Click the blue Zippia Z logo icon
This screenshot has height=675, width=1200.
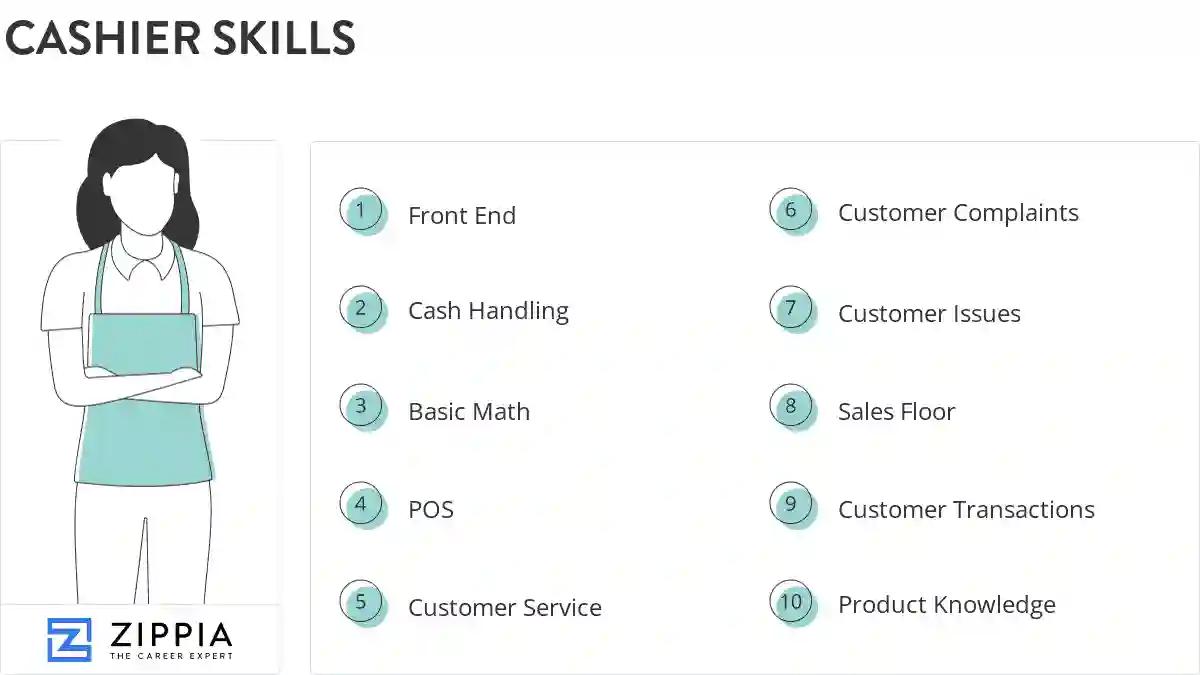point(69,639)
